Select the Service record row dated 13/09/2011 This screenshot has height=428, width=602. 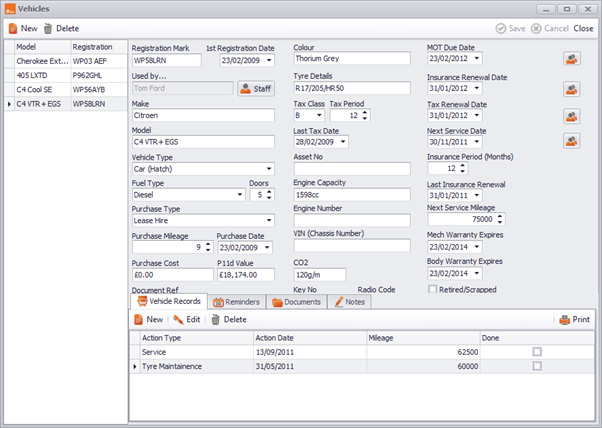[x=362, y=352]
